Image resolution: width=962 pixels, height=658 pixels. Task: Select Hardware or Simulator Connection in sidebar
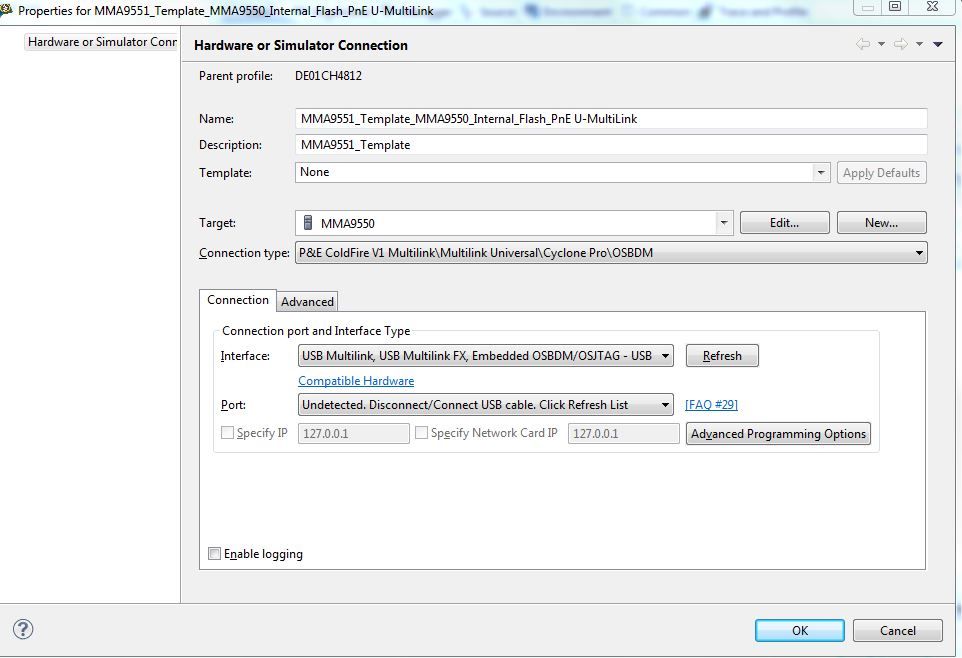click(x=102, y=42)
